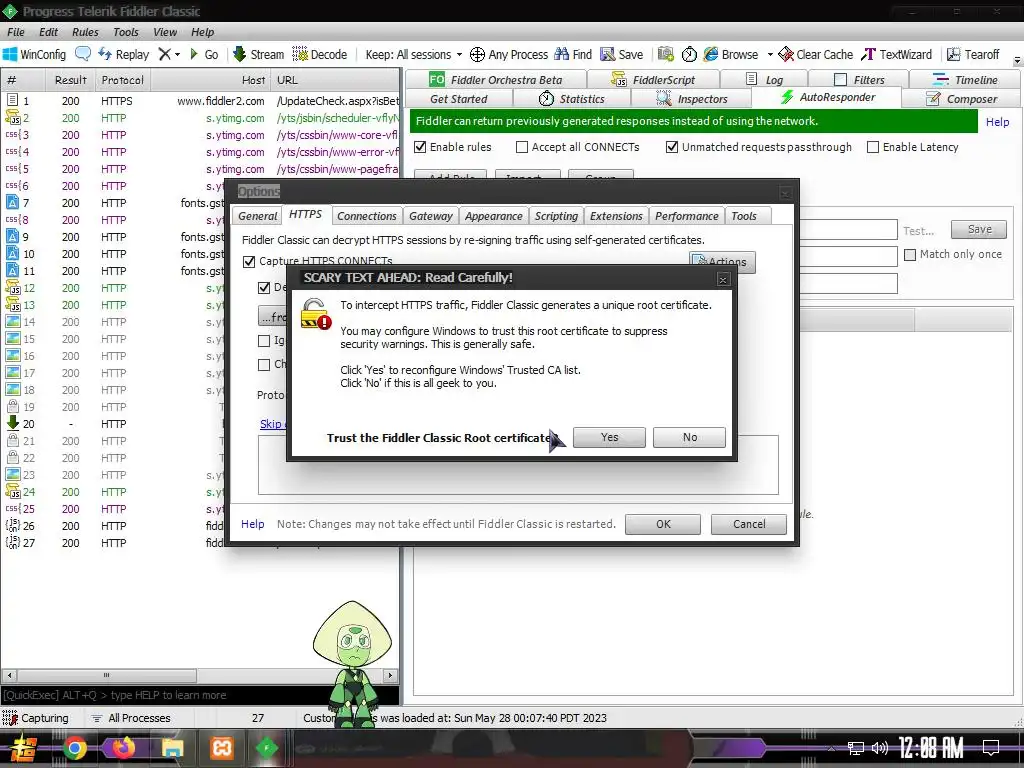The height and width of the screenshot is (768, 1024).
Task: Click the session list horizontal scrollbar
Action: coord(199,675)
